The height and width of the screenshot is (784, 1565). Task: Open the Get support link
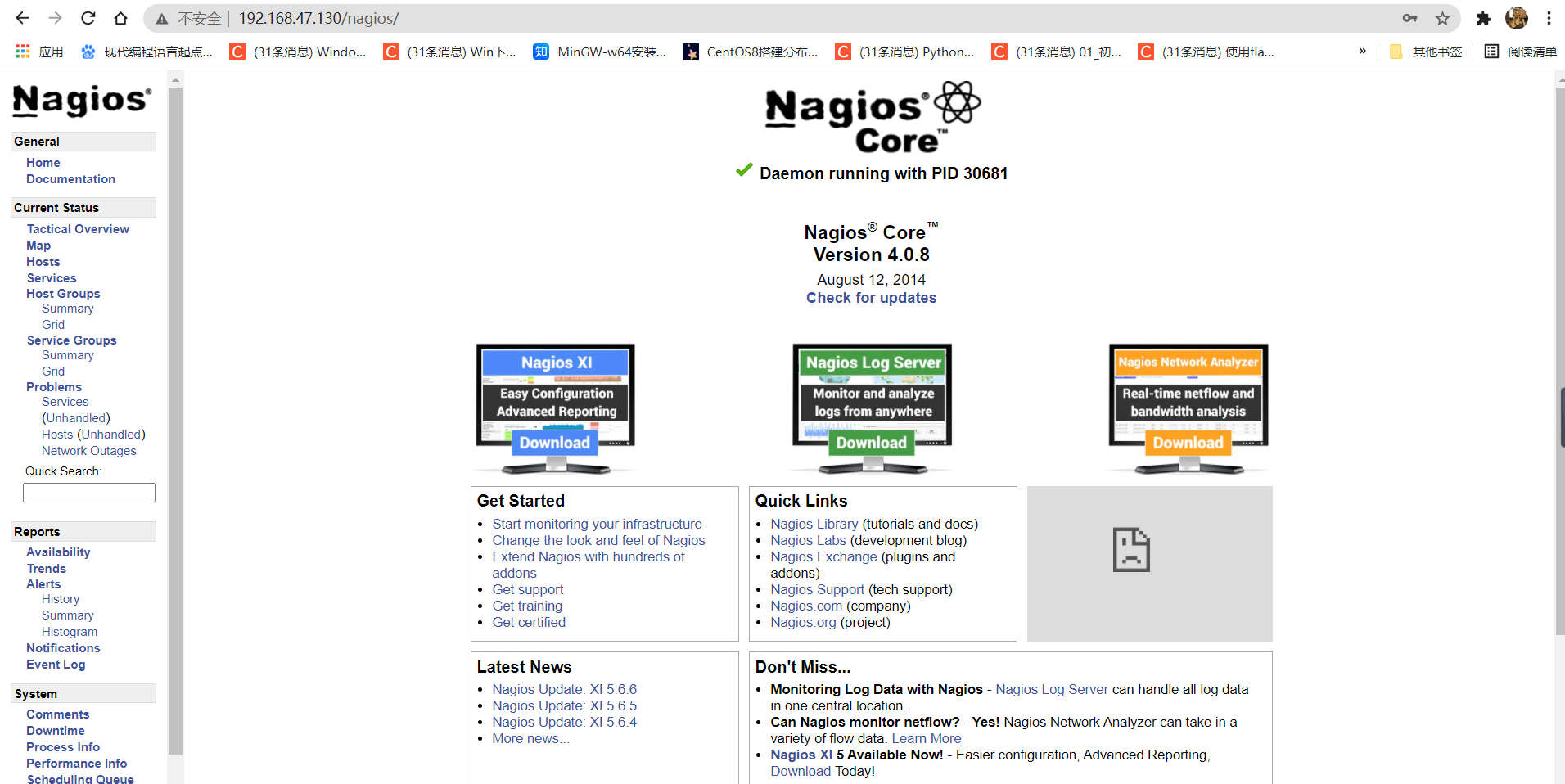coord(528,589)
